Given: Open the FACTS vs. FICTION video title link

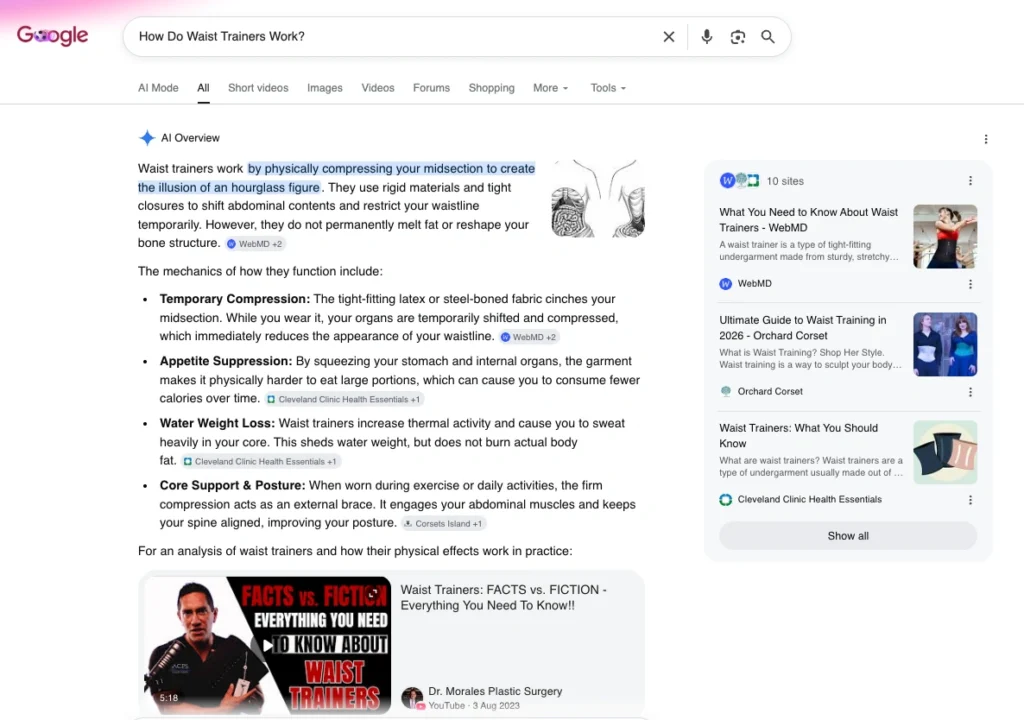Looking at the screenshot, I should coord(504,597).
